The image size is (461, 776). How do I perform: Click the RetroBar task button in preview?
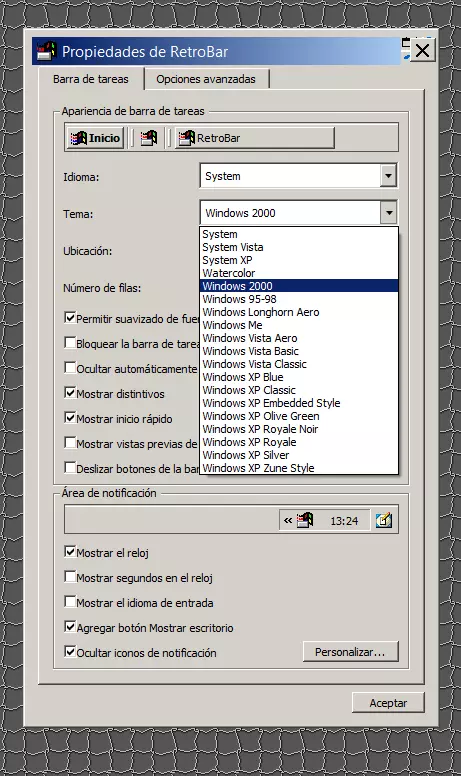coord(255,138)
